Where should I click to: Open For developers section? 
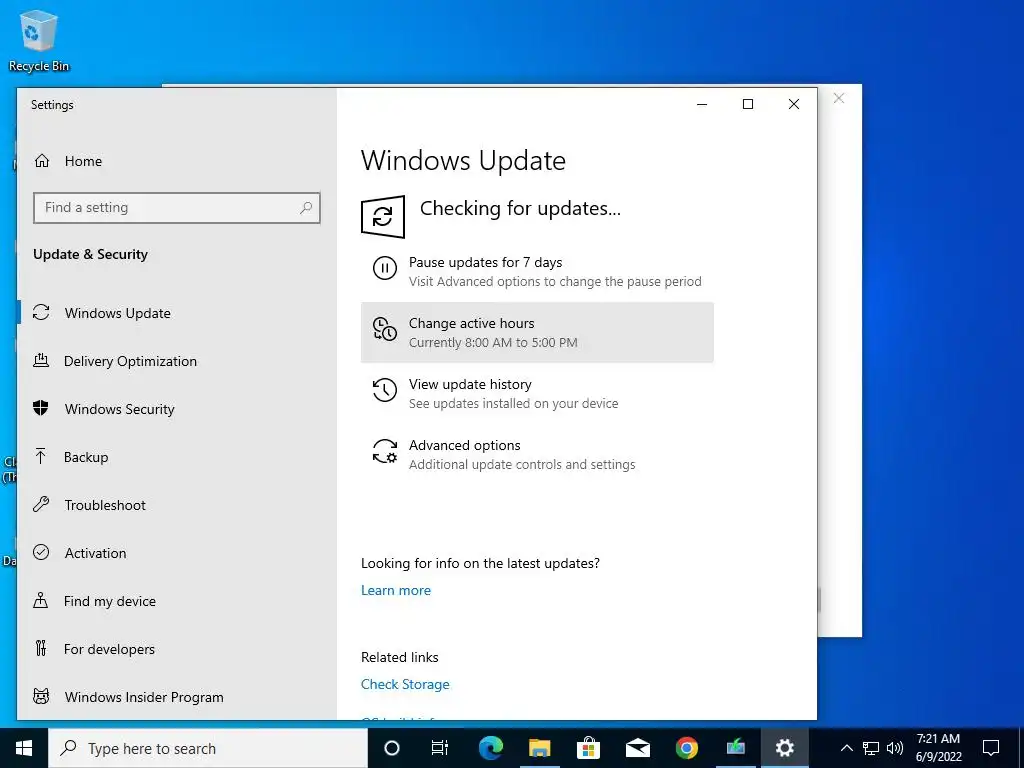176,648
